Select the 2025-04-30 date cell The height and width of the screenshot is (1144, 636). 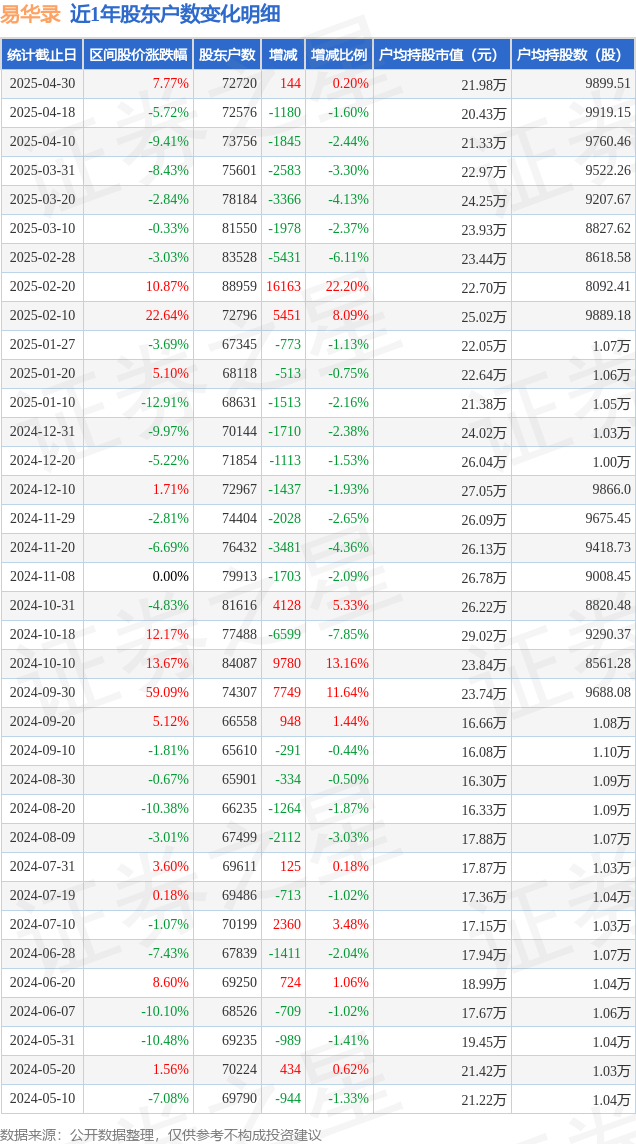point(42,83)
